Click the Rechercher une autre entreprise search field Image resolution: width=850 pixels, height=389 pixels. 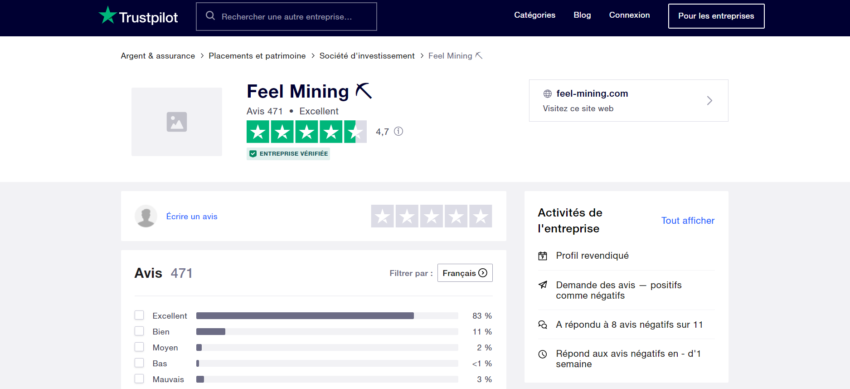click(286, 16)
